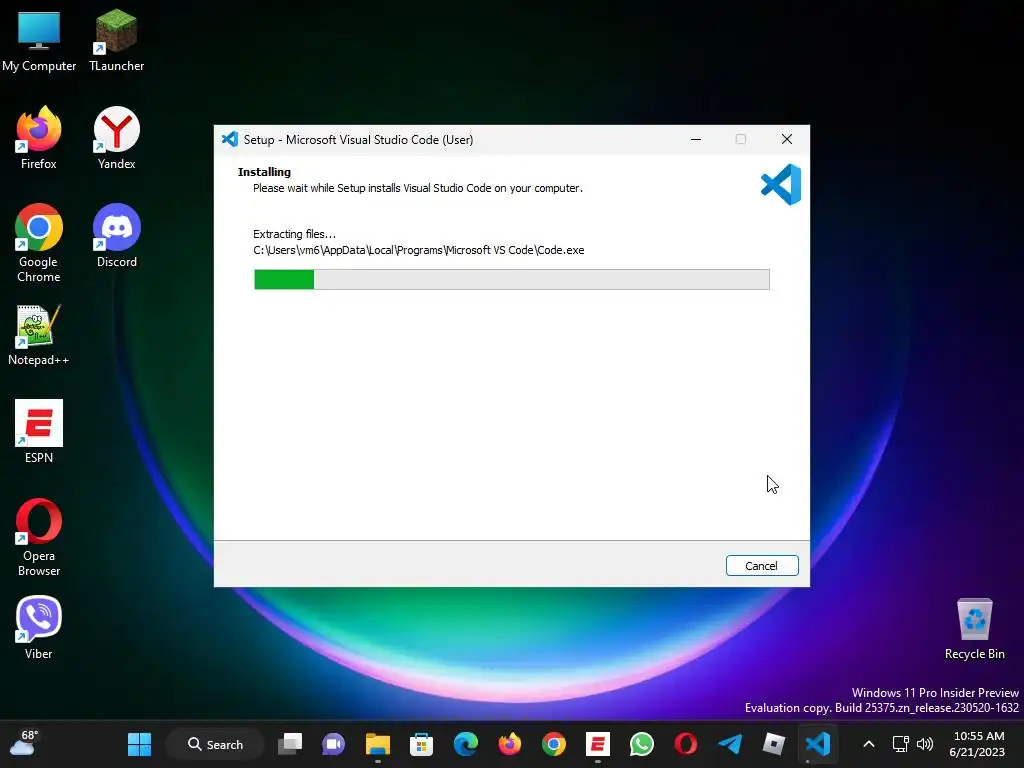Screen dimensions: 1024x768
Task: Minimize the VS Code Setup window
Action: tap(696, 139)
